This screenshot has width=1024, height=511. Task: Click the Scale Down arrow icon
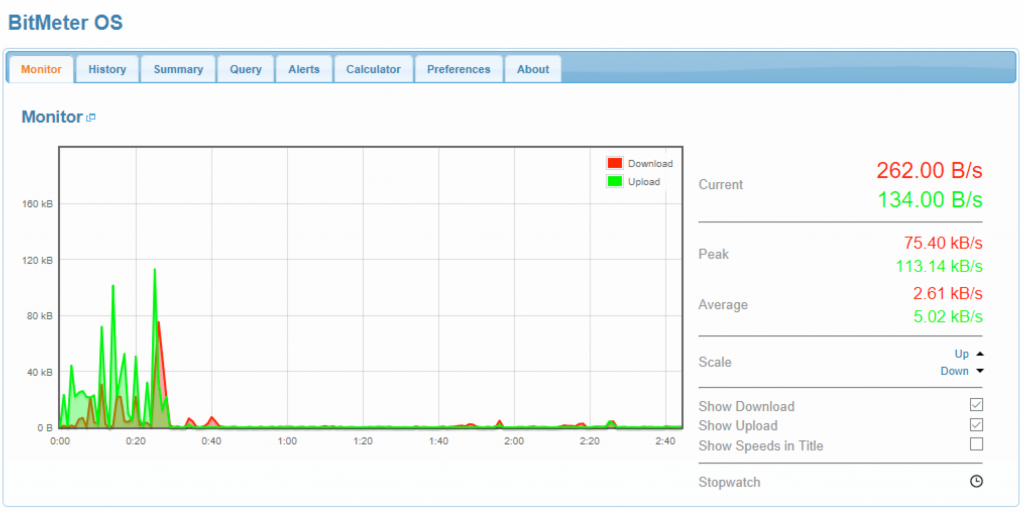pyautogui.click(x=980, y=371)
